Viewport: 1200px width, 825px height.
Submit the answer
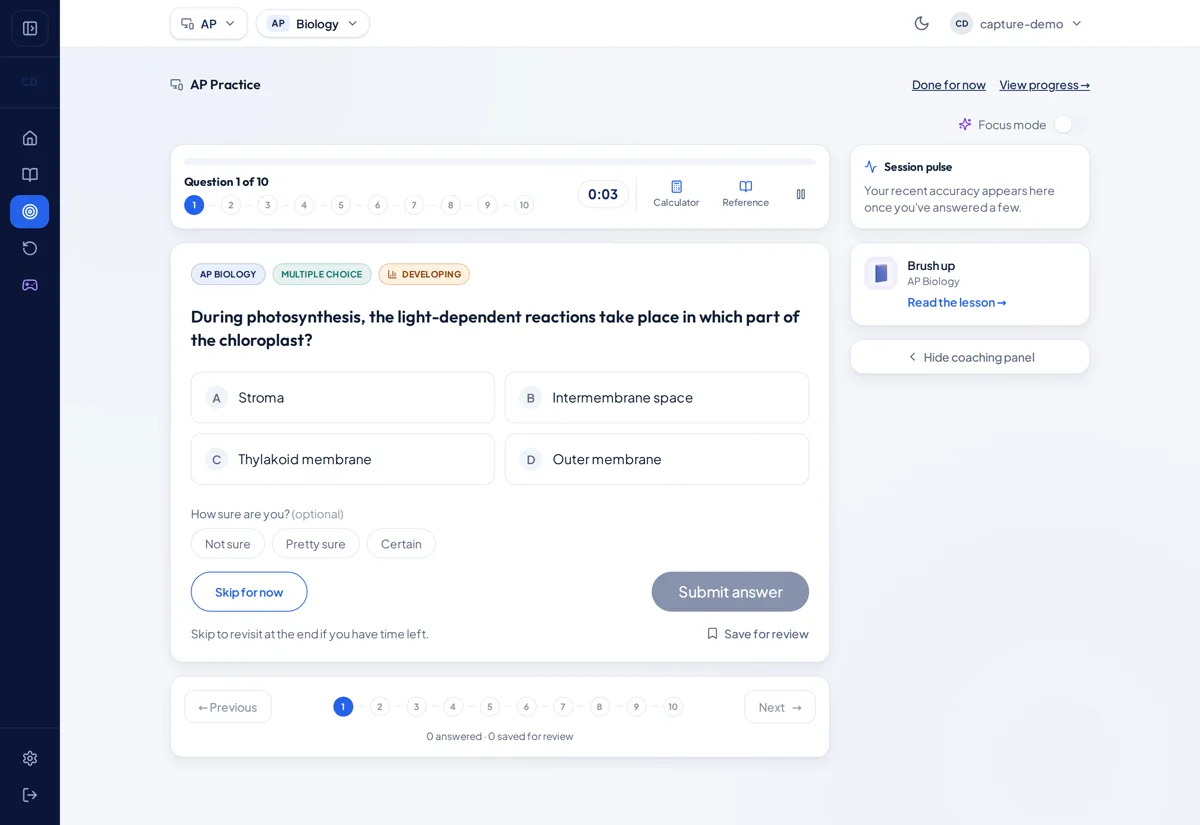pyautogui.click(x=730, y=592)
